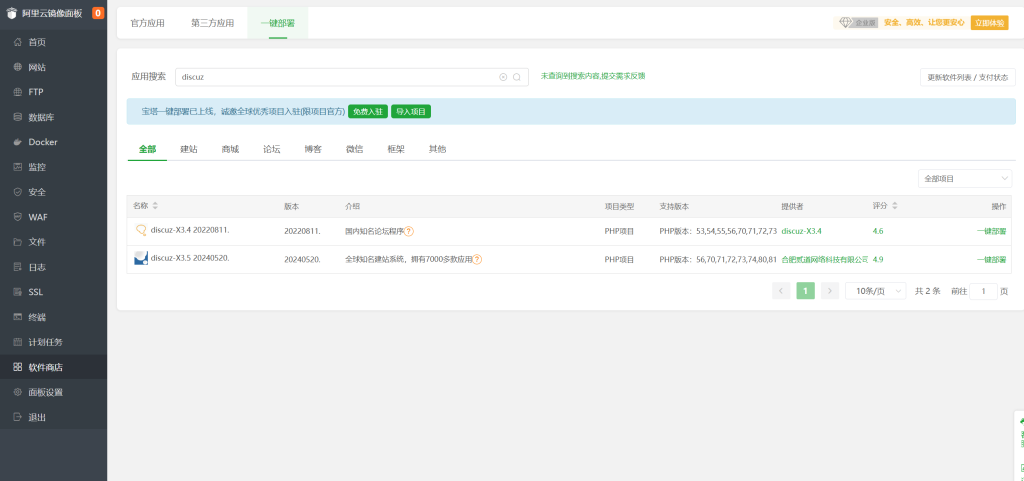Click the SSL certificate icon
The width and height of the screenshot is (1024, 481).
coord(18,292)
